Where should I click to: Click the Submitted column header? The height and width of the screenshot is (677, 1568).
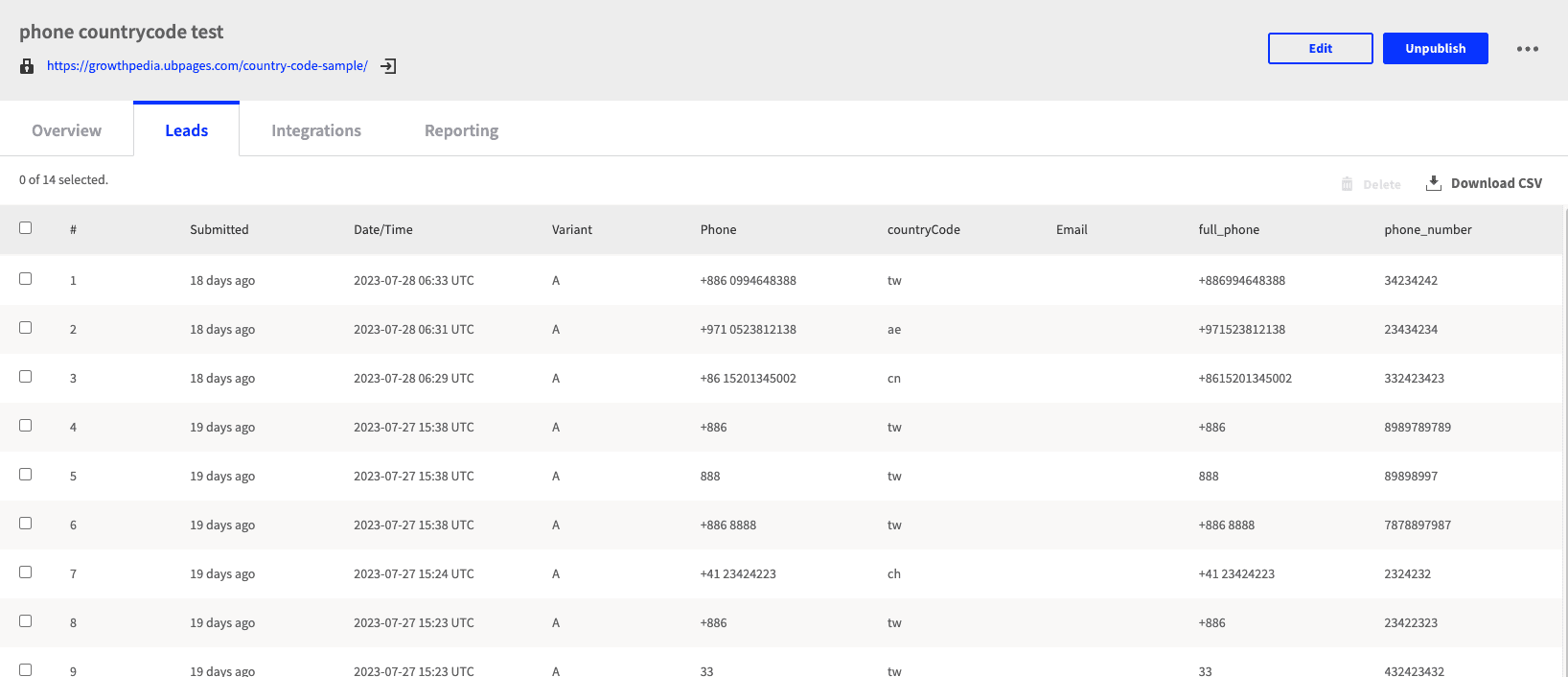tap(219, 230)
